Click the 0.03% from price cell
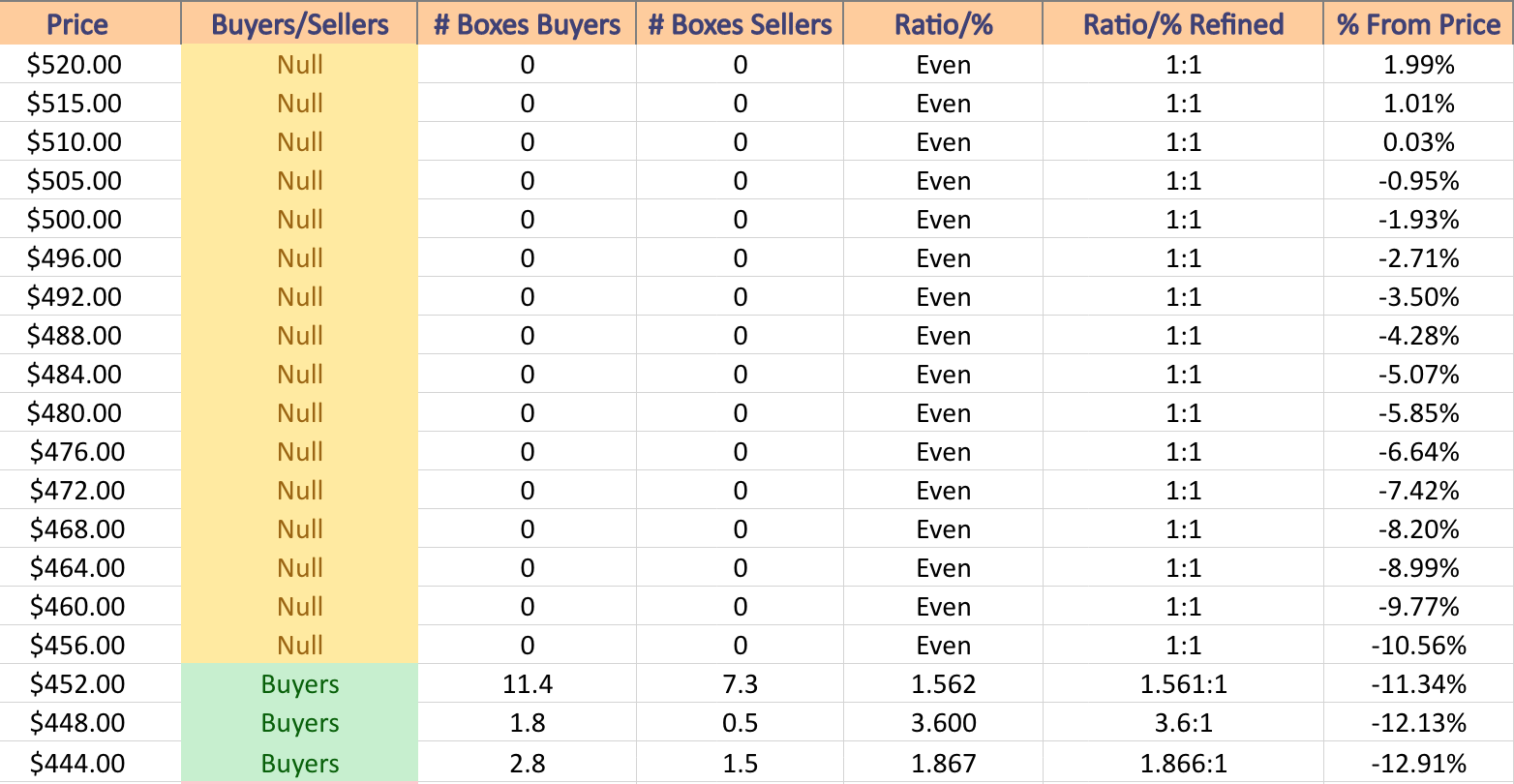Viewport: 1514px width, 784px height. pyautogui.click(x=1419, y=142)
